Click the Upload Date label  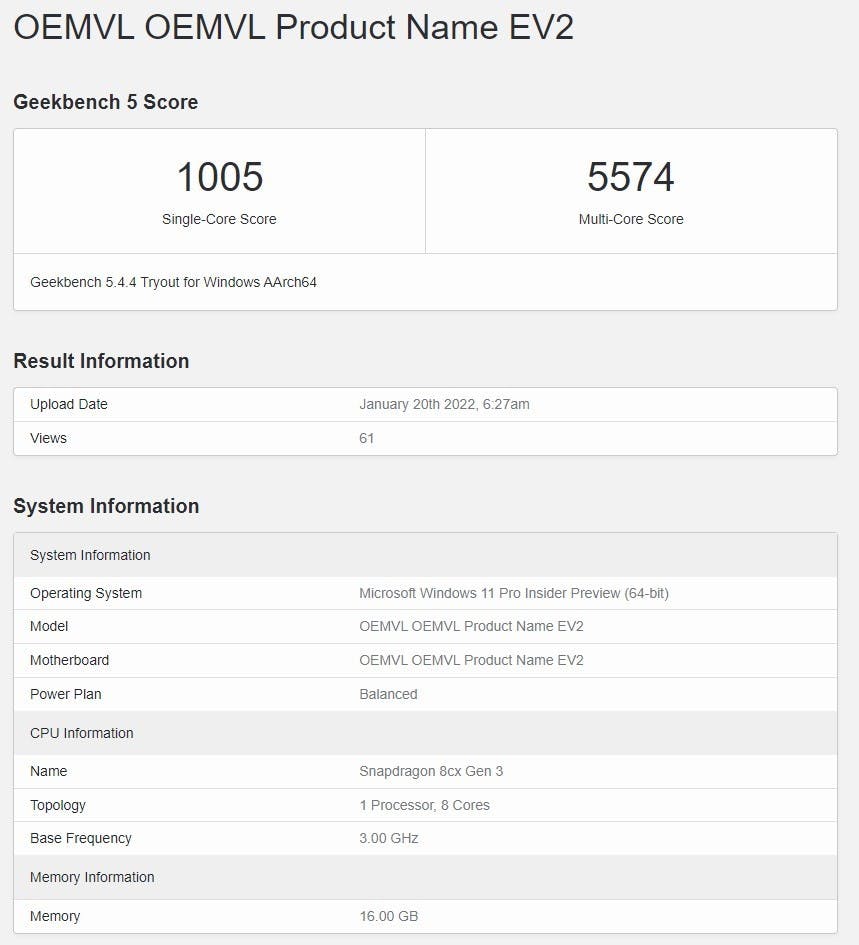[69, 404]
